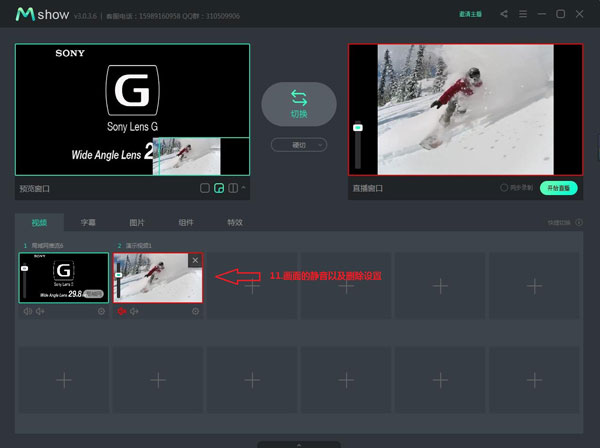
Task: Expand more layouts caret under preview window
Action: 243,187
